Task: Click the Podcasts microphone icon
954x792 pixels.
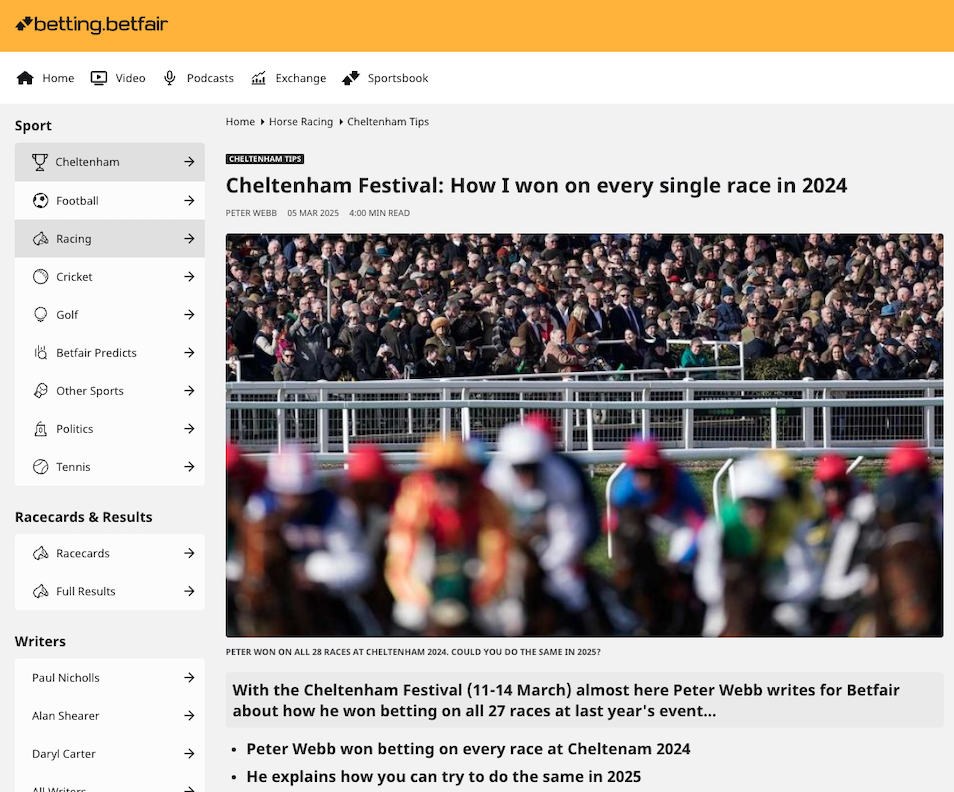Action: [x=170, y=78]
